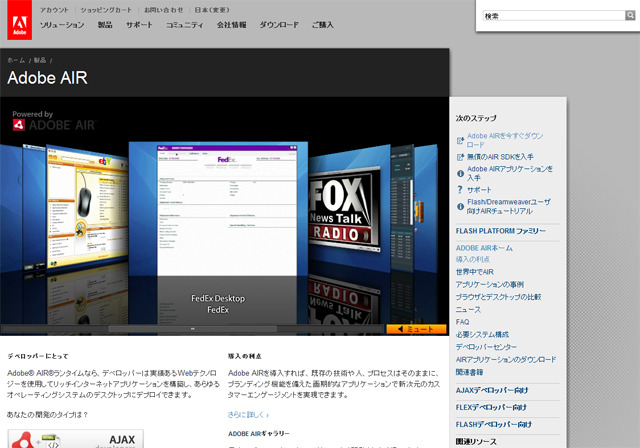Click the FAQ sidebar link
640x448 pixels.
pos(462,322)
